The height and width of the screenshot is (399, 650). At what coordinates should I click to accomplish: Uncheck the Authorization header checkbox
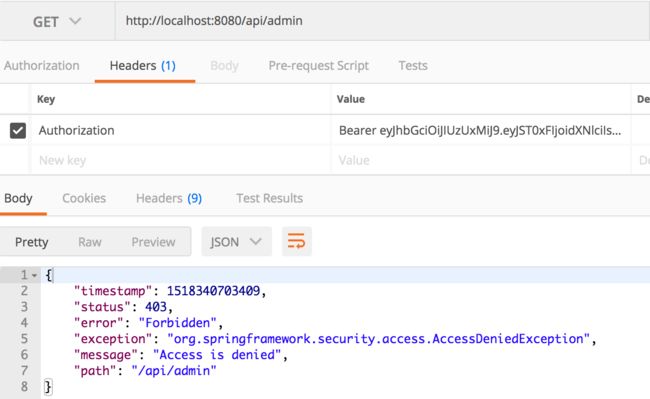pyautogui.click(x=18, y=131)
